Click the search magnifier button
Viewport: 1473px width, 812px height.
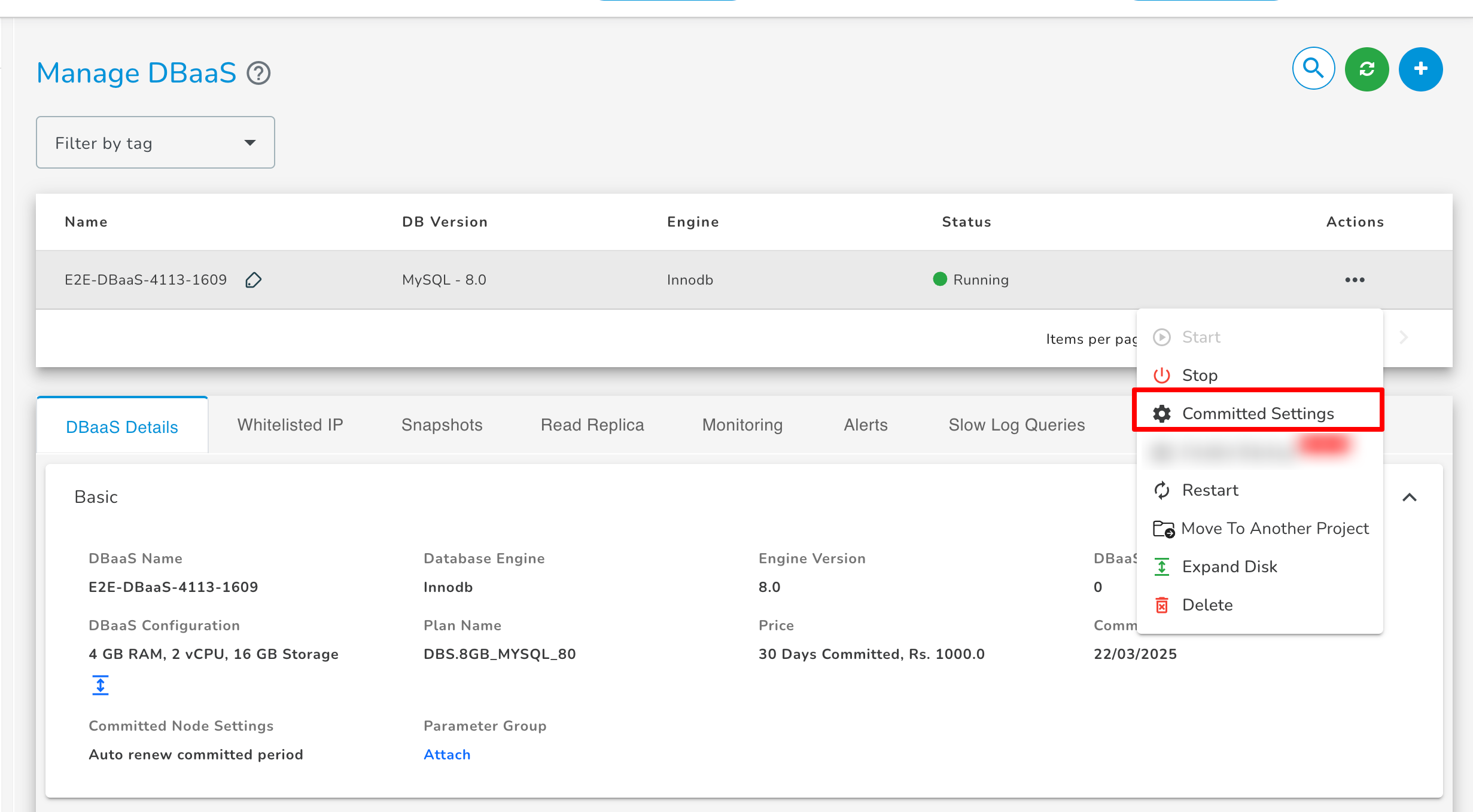[x=1313, y=69]
